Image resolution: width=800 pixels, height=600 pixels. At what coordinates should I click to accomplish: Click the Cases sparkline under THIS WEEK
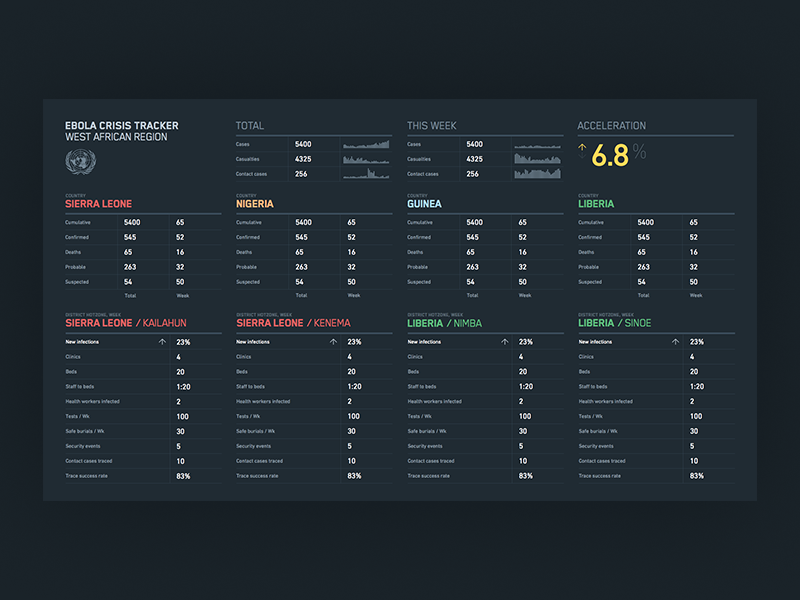tap(538, 143)
